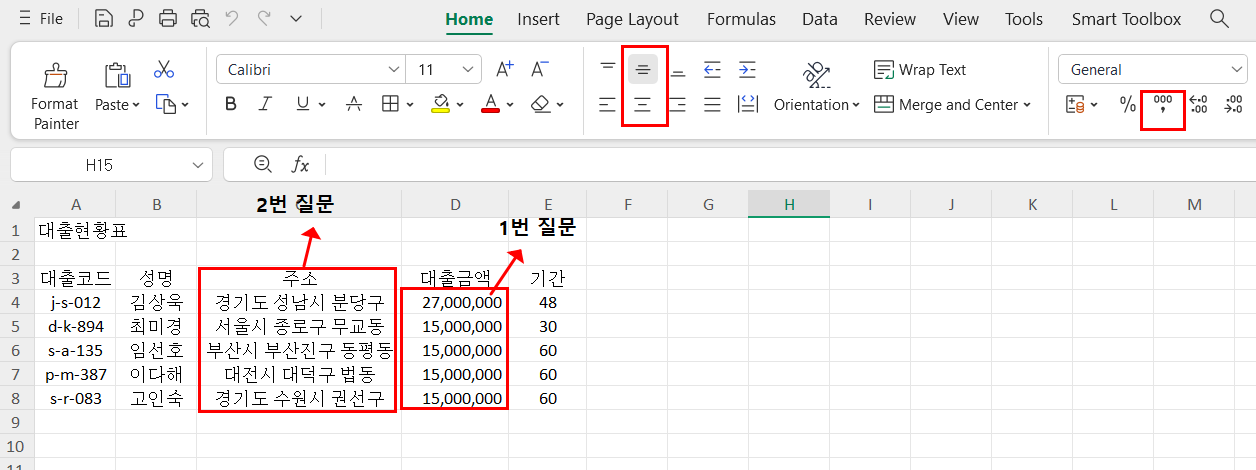
Task: Click the increase indent icon
Action: coord(747,70)
